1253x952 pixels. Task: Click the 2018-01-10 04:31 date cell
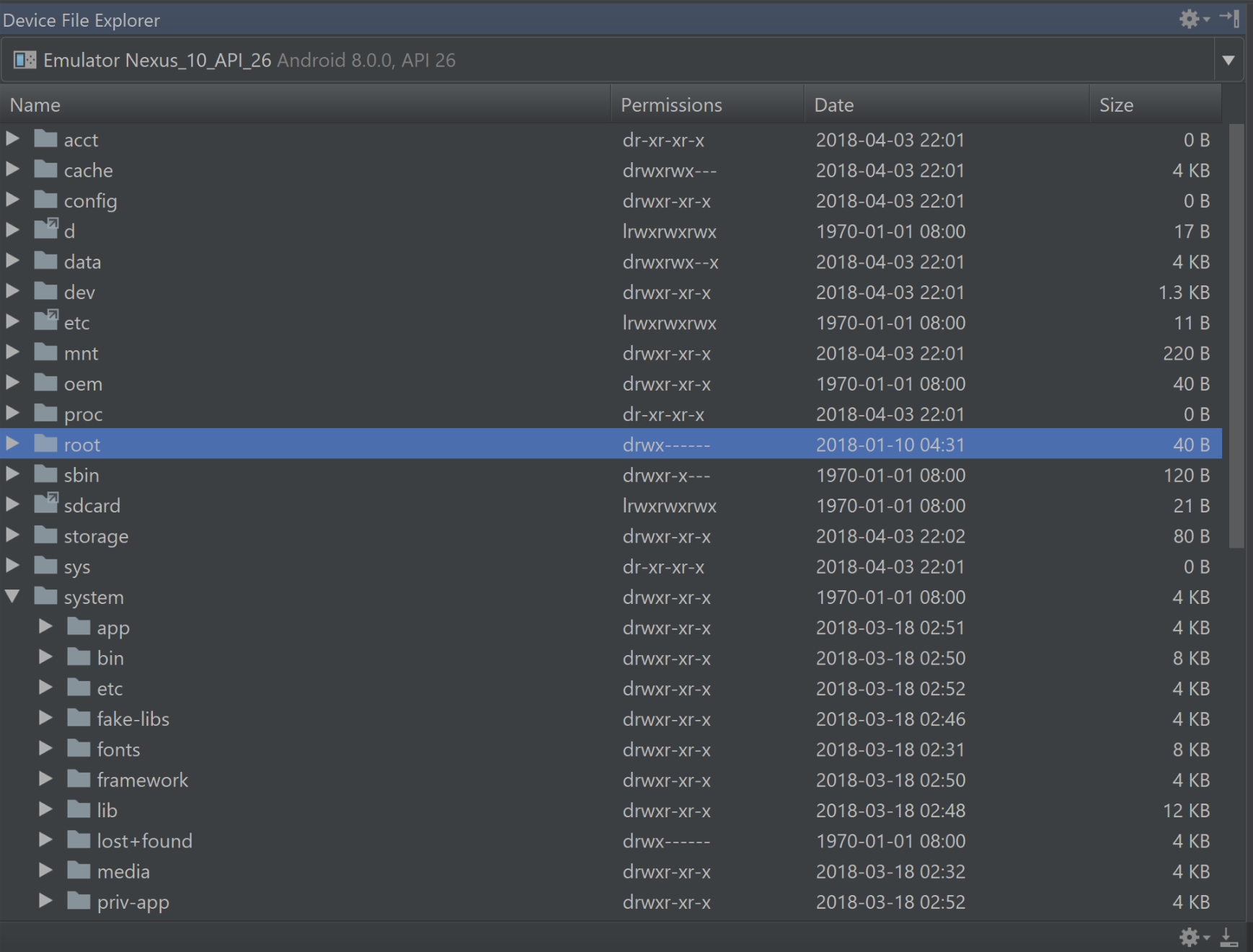(x=890, y=445)
